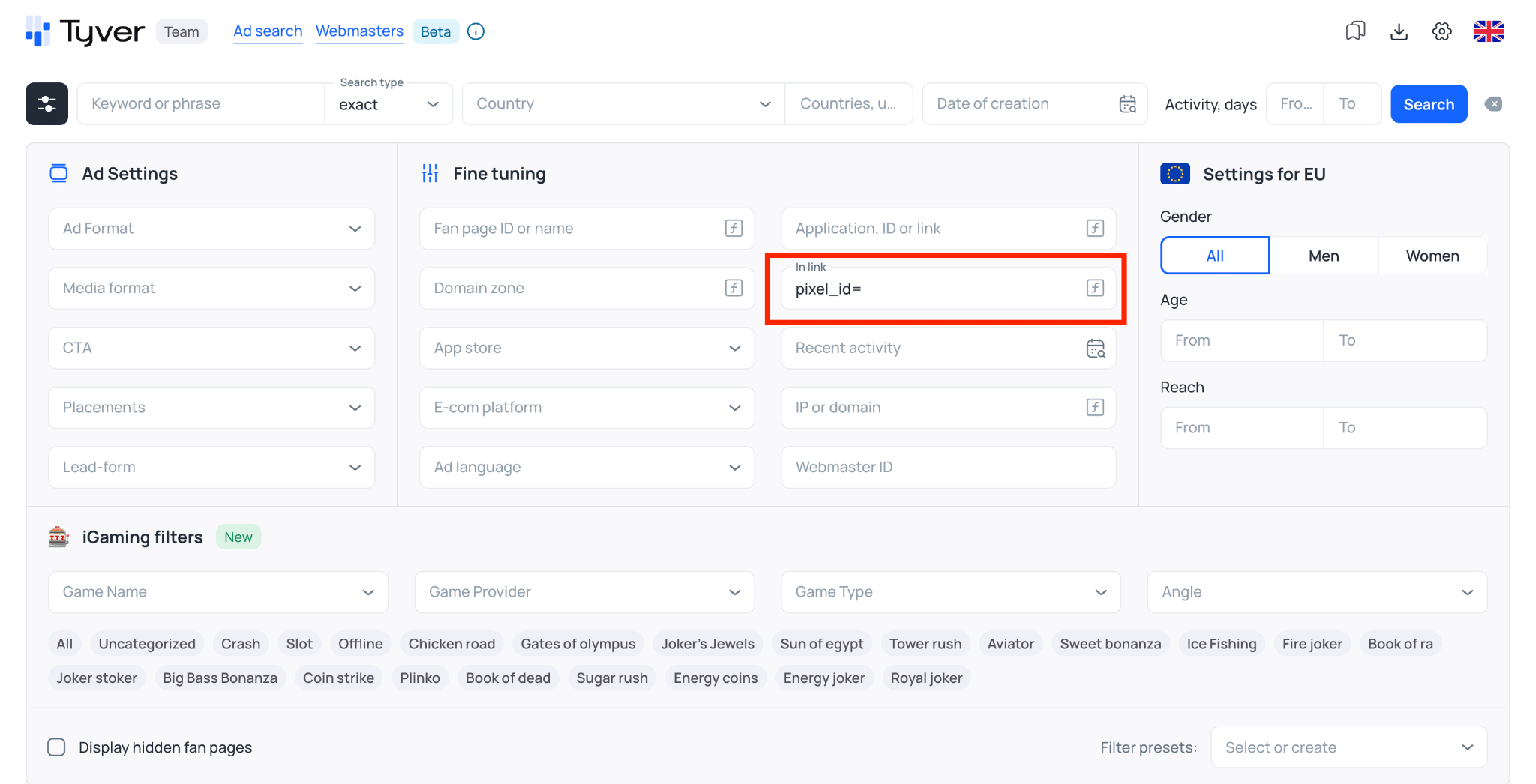Image resolution: width=1536 pixels, height=784 pixels.
Task: Click the Beta label badge
Action: click(436, 31)
